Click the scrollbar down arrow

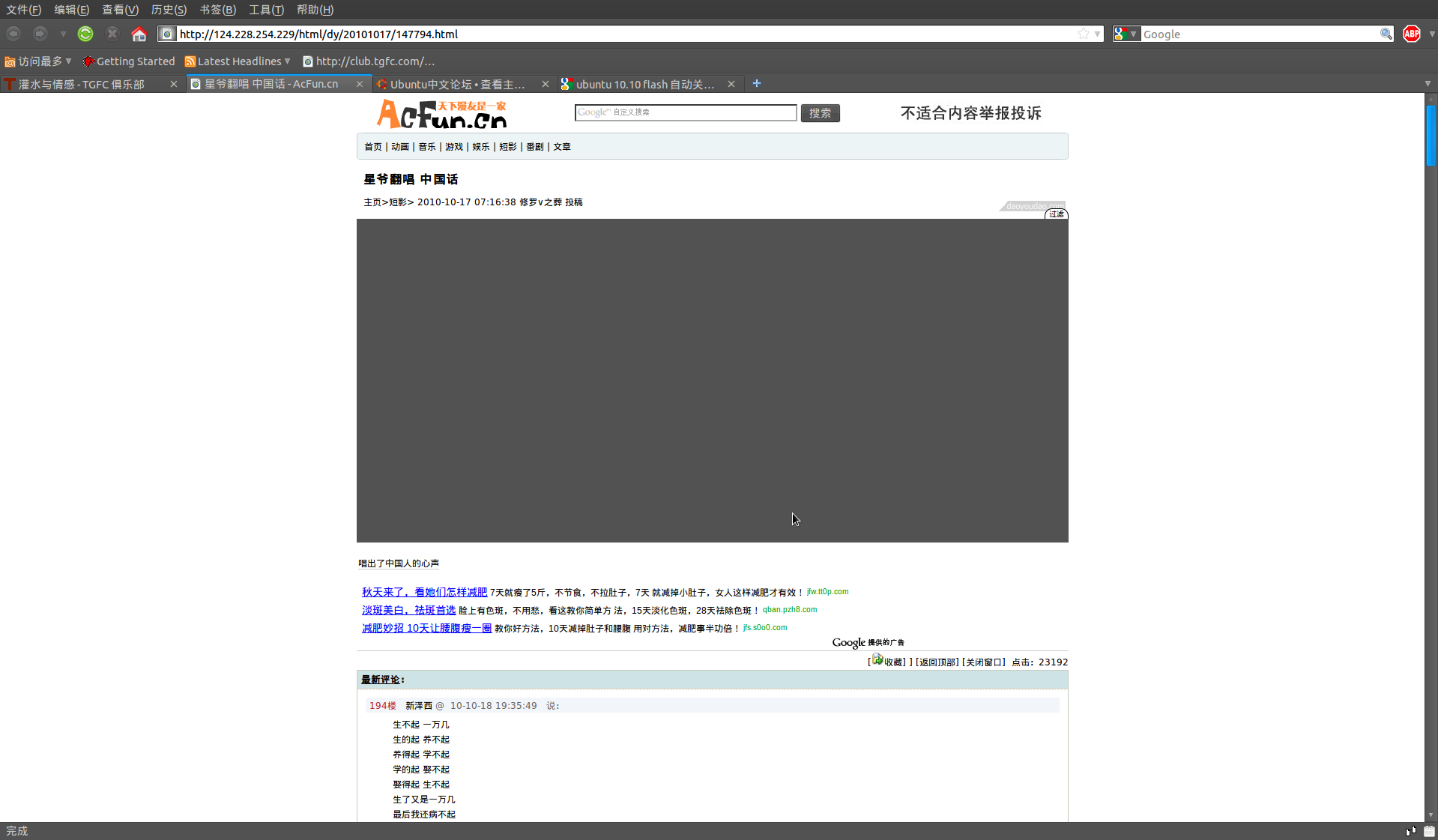tap(1431, 815)
